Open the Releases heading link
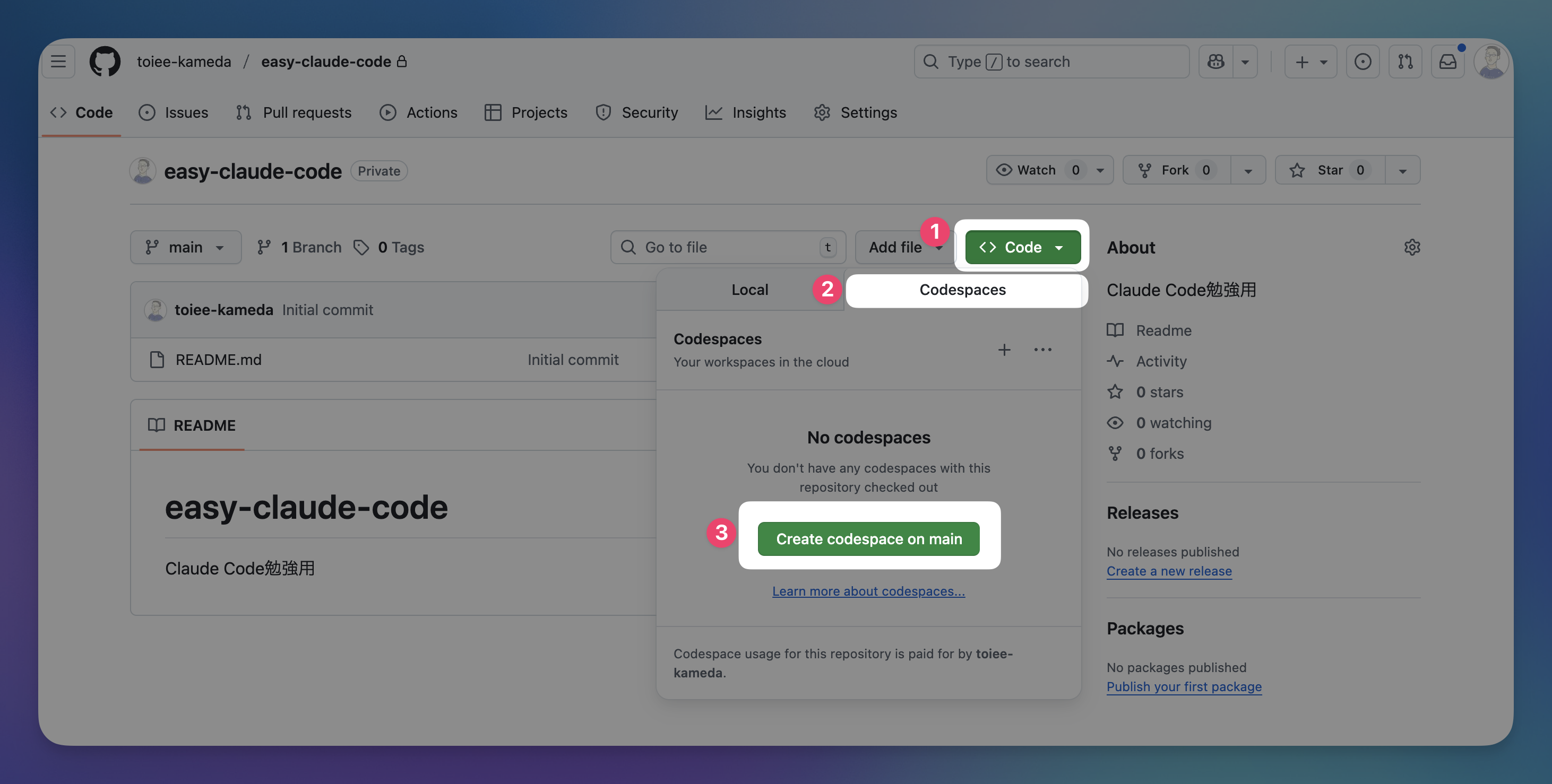The width and height of the screenshot is (1552, 784). pos(1142,512)
